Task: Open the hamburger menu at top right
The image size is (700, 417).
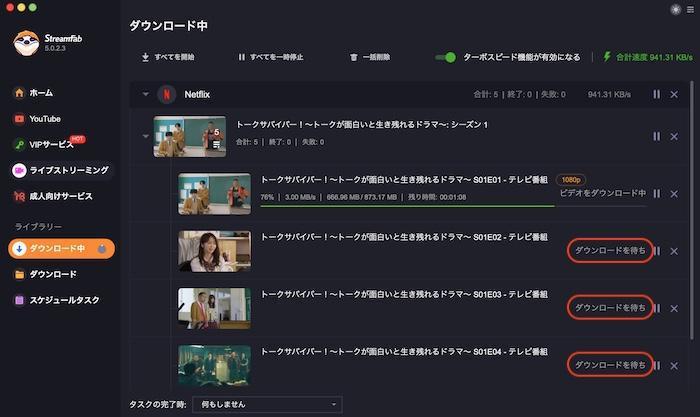Action: (x=690, y=9)
